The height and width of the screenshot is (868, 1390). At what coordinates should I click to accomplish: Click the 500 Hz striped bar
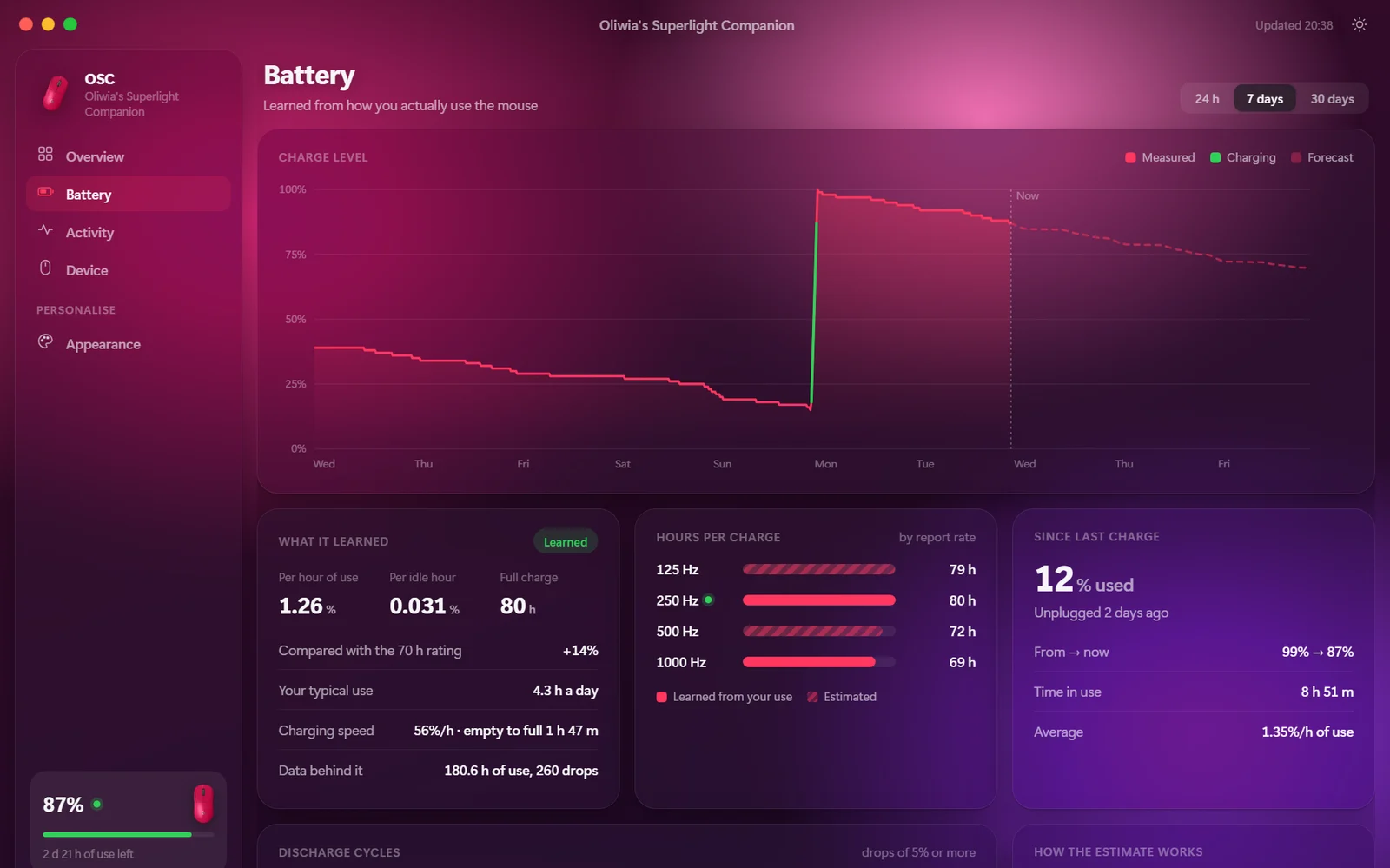[x=818, y=631]
